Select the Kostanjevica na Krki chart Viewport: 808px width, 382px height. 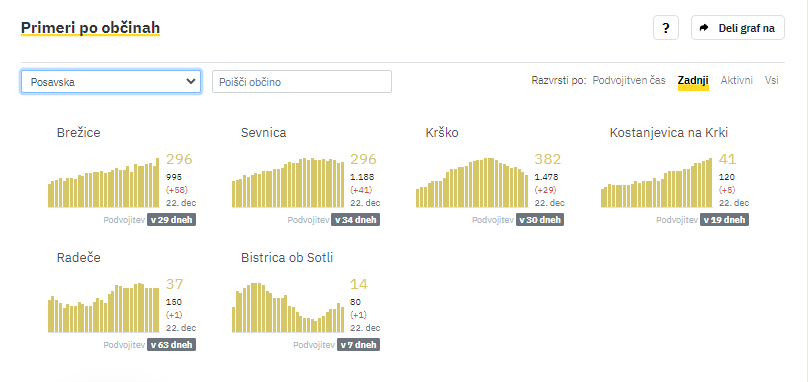tap(656, 182)
